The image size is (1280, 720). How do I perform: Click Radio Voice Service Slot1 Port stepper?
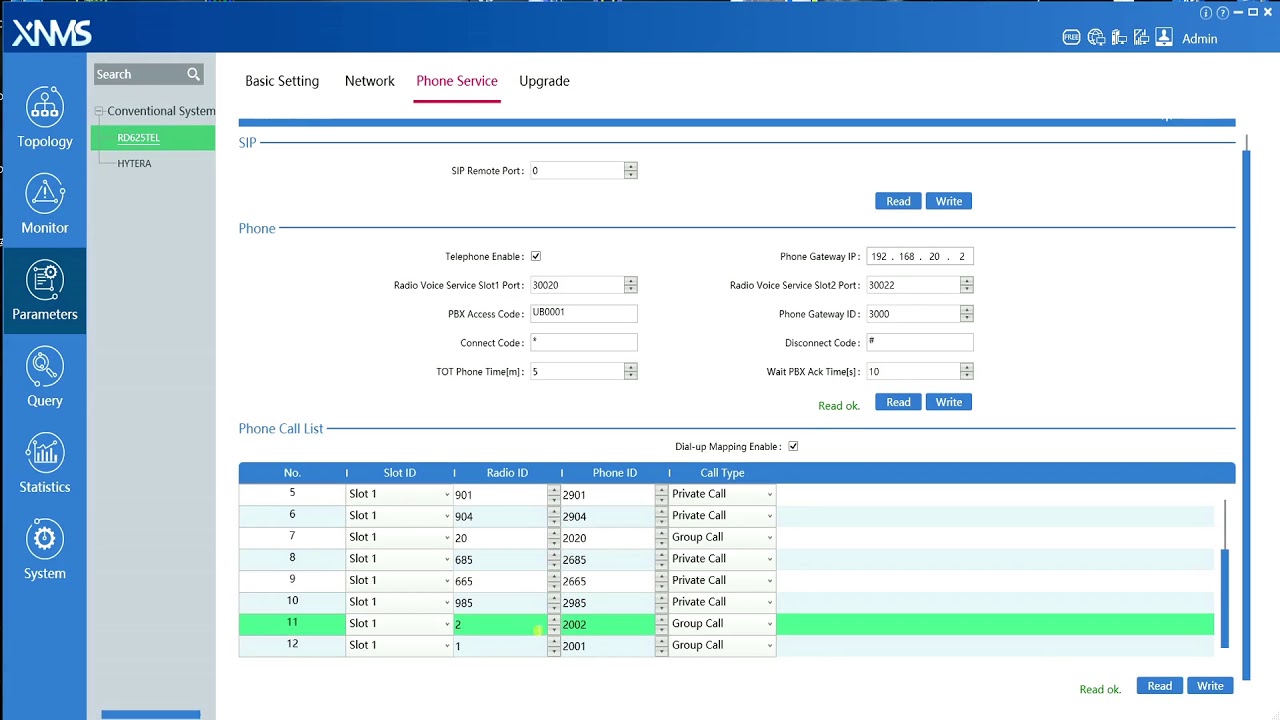click(630, 285)
